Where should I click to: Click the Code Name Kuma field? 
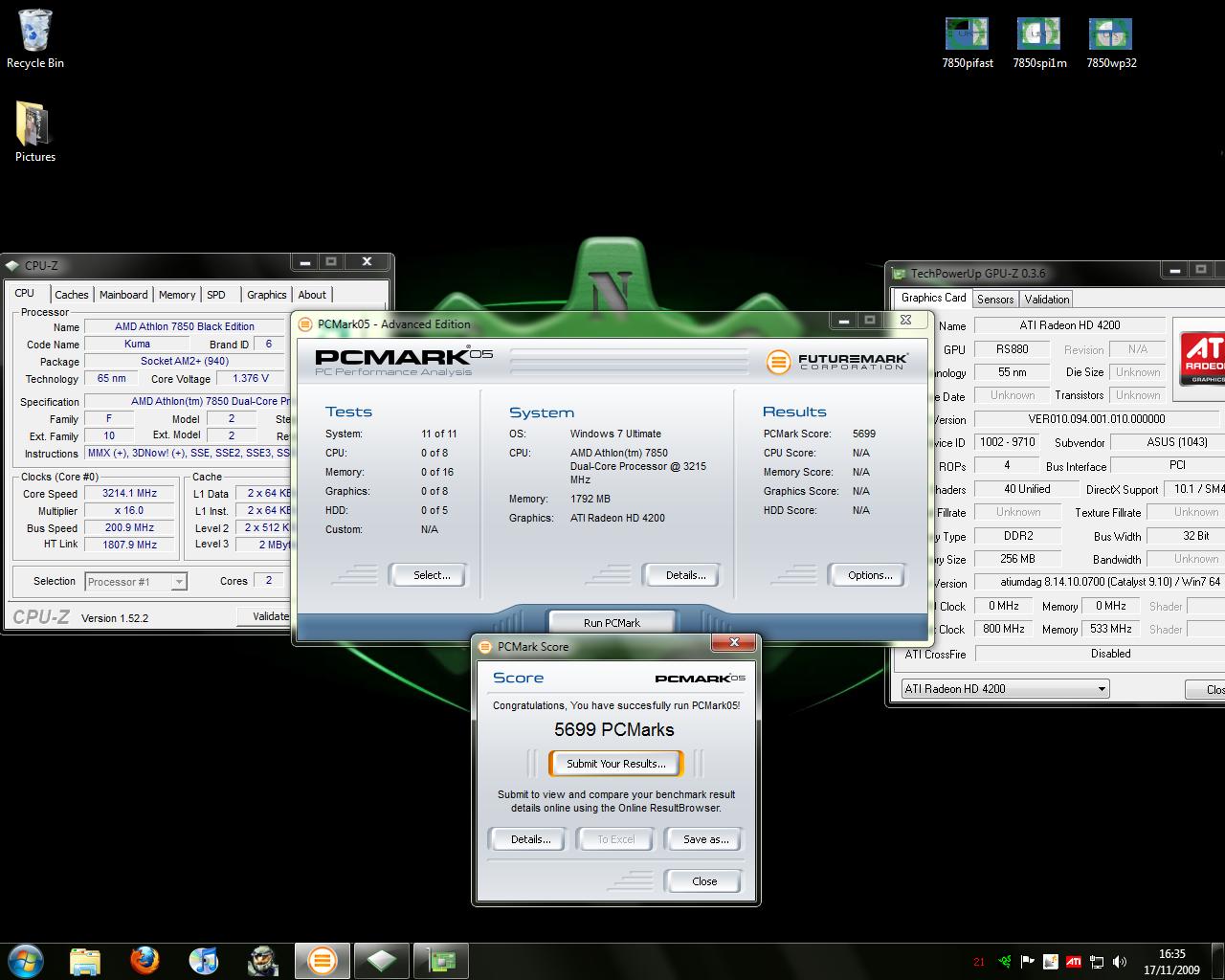tap(138, 345)
